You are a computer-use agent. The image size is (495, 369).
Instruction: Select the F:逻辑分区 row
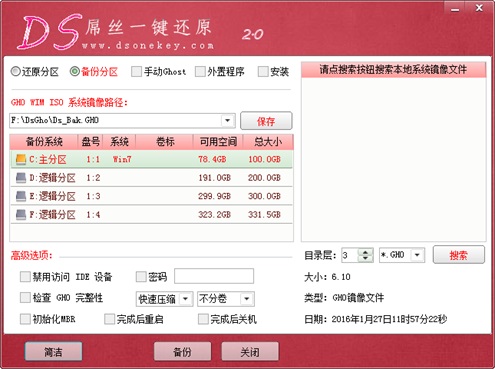click(151, 214)
